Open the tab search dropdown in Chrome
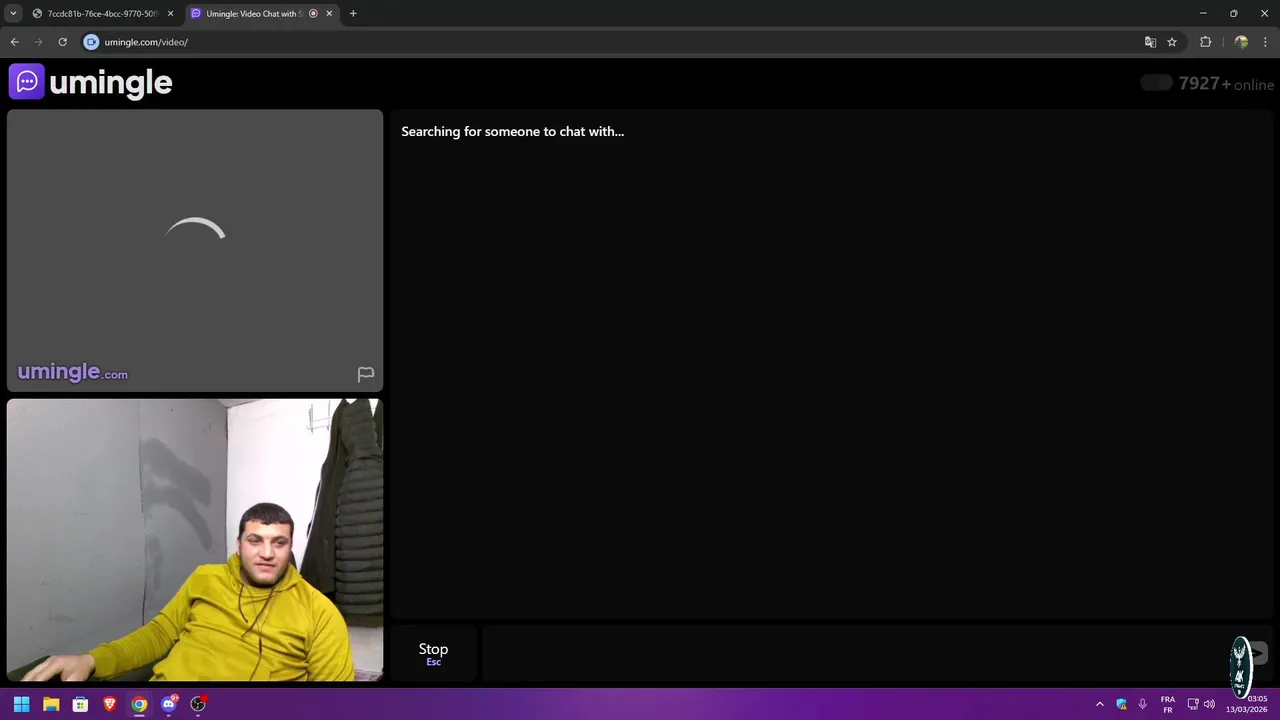The image size is (1280, 720). tap(13, 13)
